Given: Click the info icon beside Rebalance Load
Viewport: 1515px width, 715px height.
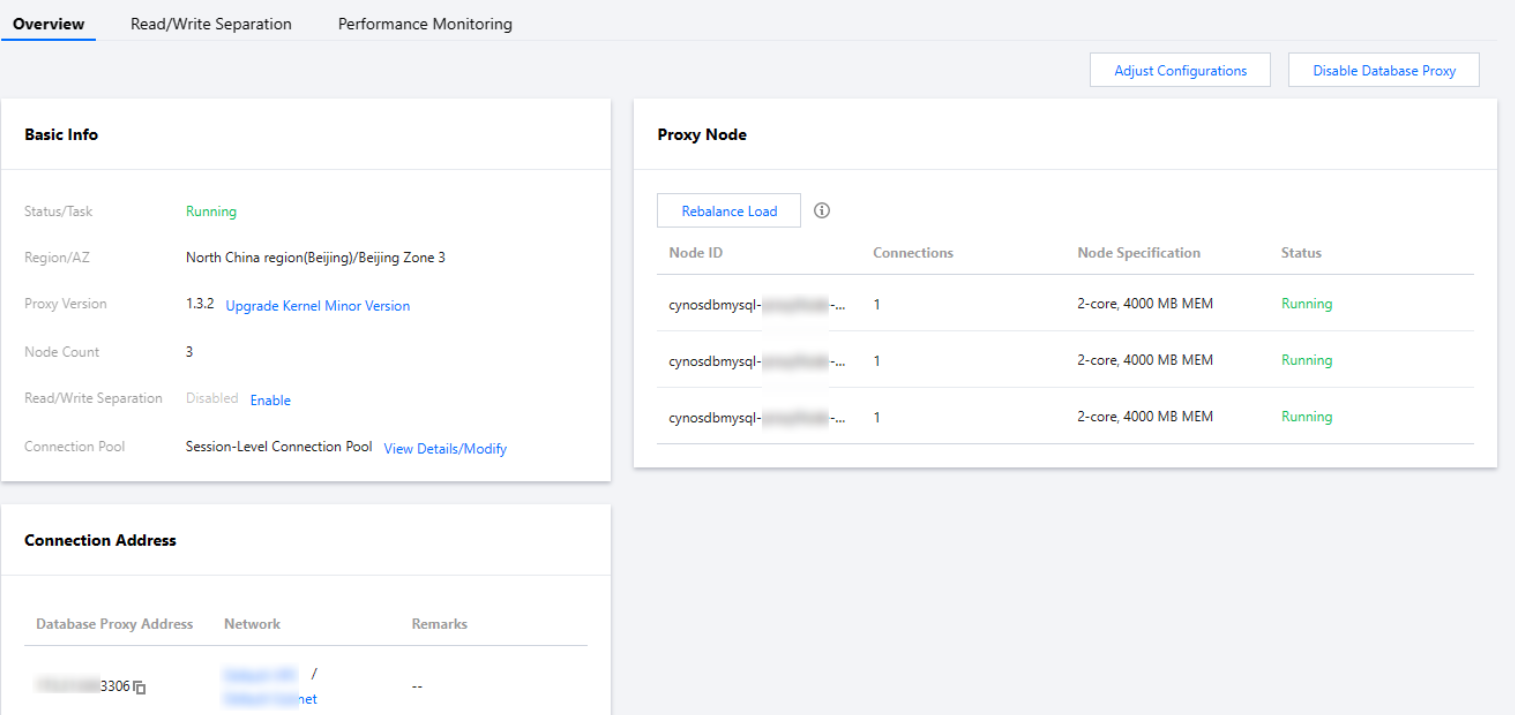Looking at the screenshot, I should tap(822, 211).
